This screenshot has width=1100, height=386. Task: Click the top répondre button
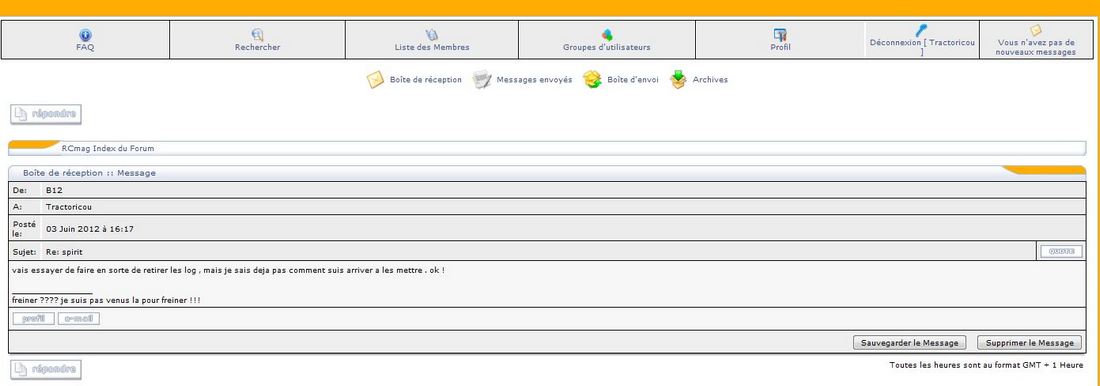tap(46, 114)
